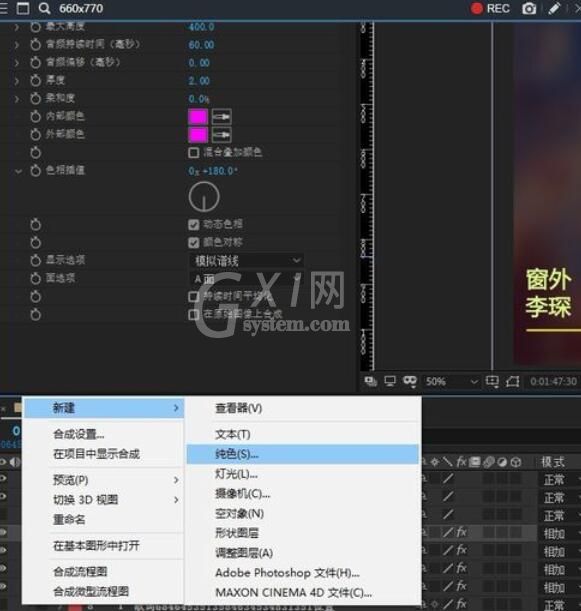Toggle stopwatch in the 颜色对称 row
Image resolution: width=581 pixels, height=611 pixels.
pyautogui.click(x=35, y=243)
